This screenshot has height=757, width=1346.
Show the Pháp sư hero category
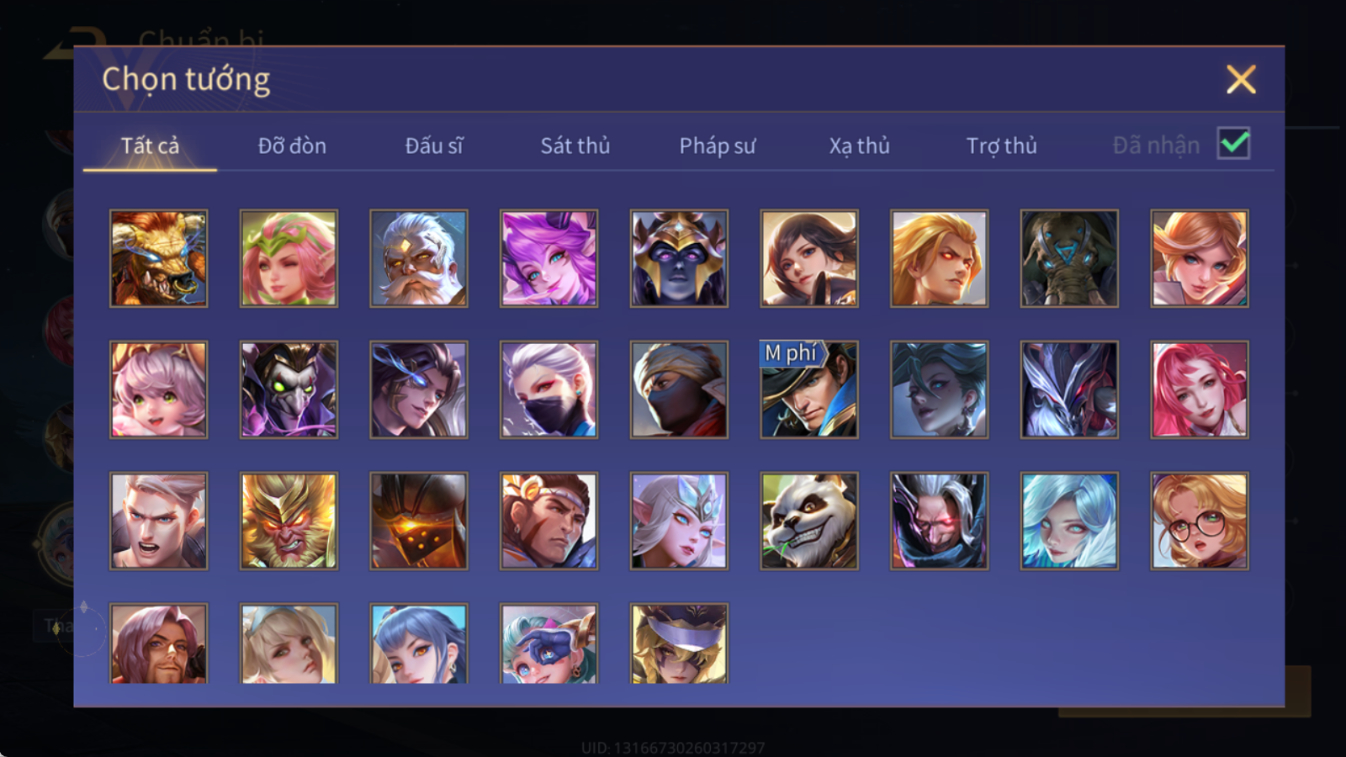pos(717,146)
